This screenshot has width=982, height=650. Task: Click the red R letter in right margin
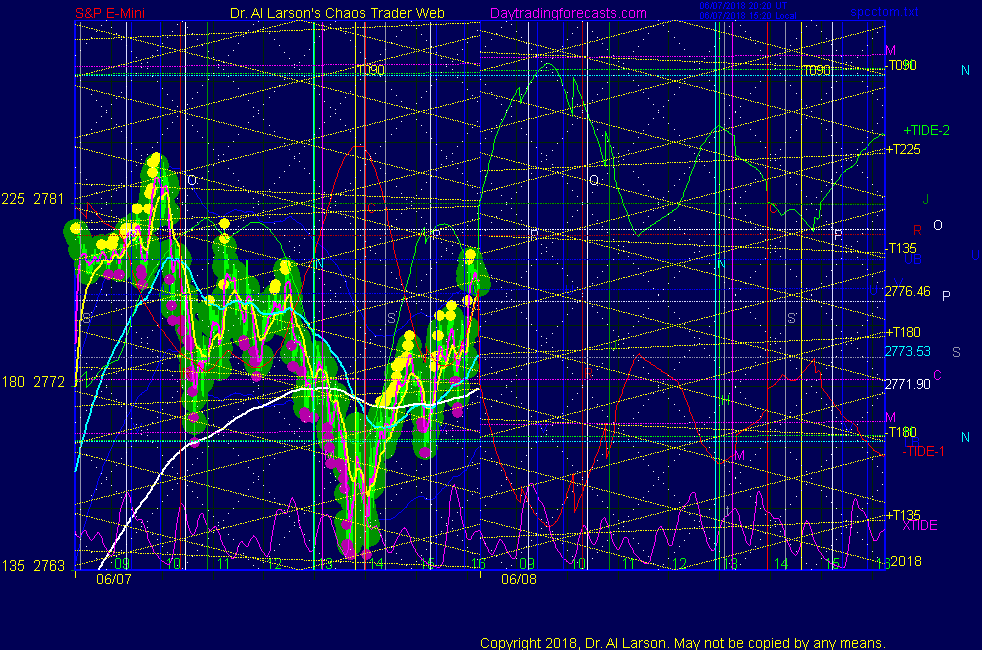(x=917, y=230)
